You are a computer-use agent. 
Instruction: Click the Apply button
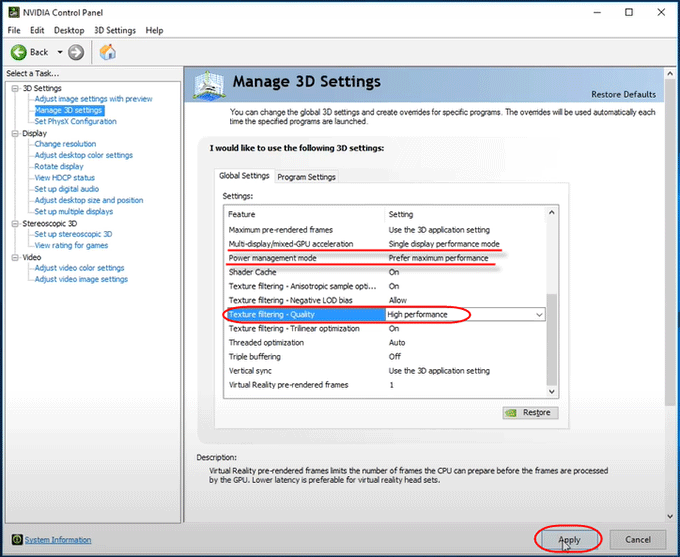pos(569,540)
